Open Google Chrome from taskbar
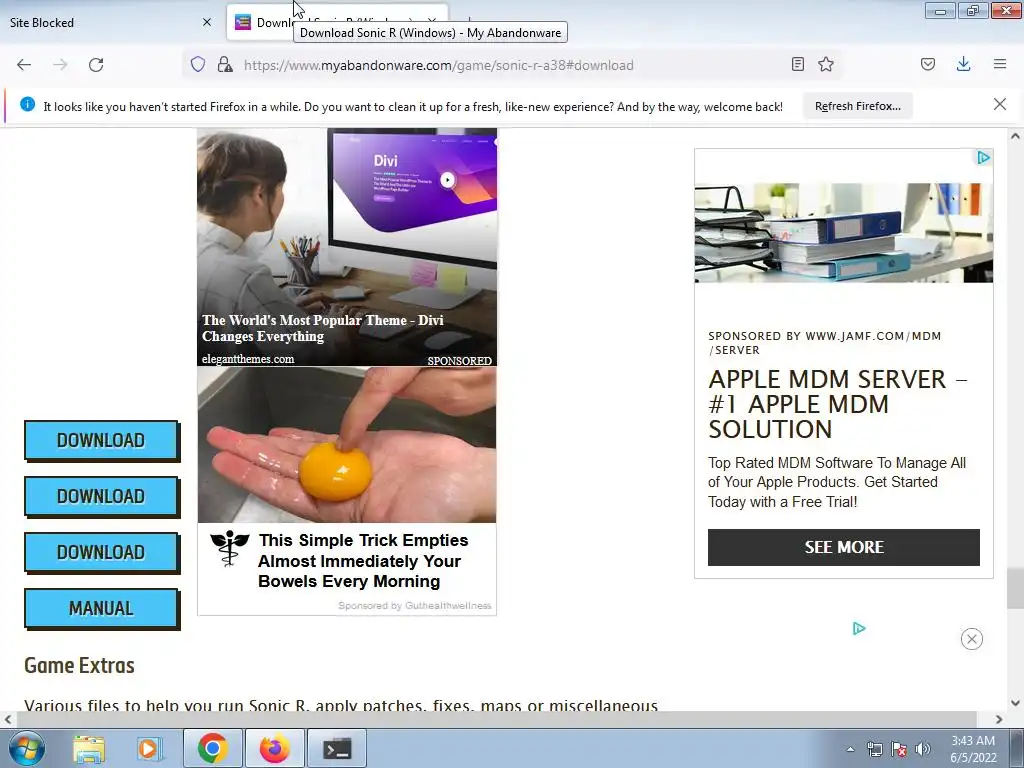Image resolution: width=1024 pixels, height=768 pixels. coord(212,748)
